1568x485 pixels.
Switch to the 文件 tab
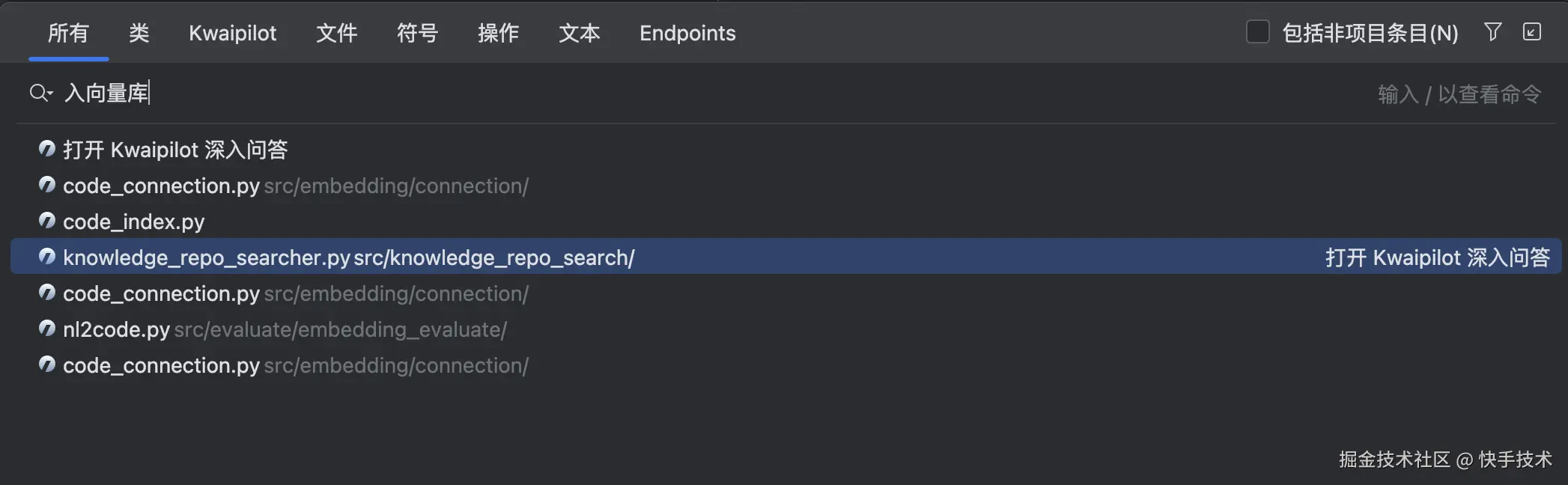[336, 33]
